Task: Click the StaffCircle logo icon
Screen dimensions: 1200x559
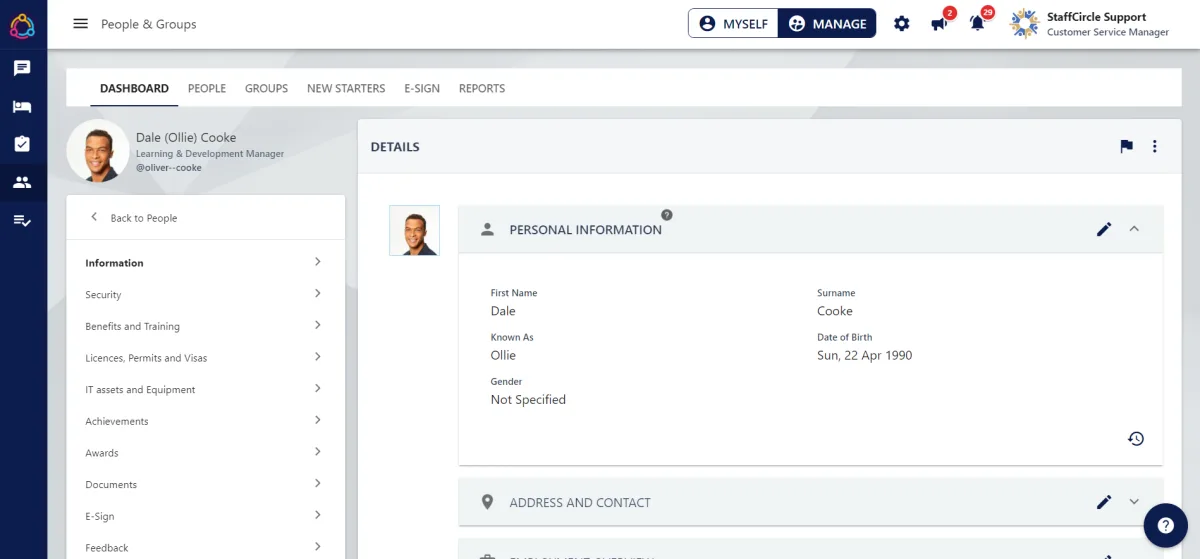Action: coord(22,24)
